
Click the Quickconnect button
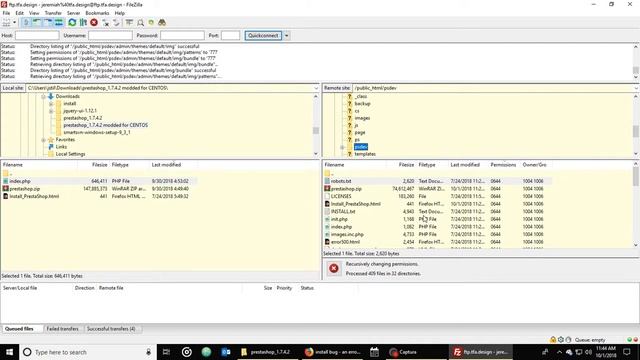(263, 36)
